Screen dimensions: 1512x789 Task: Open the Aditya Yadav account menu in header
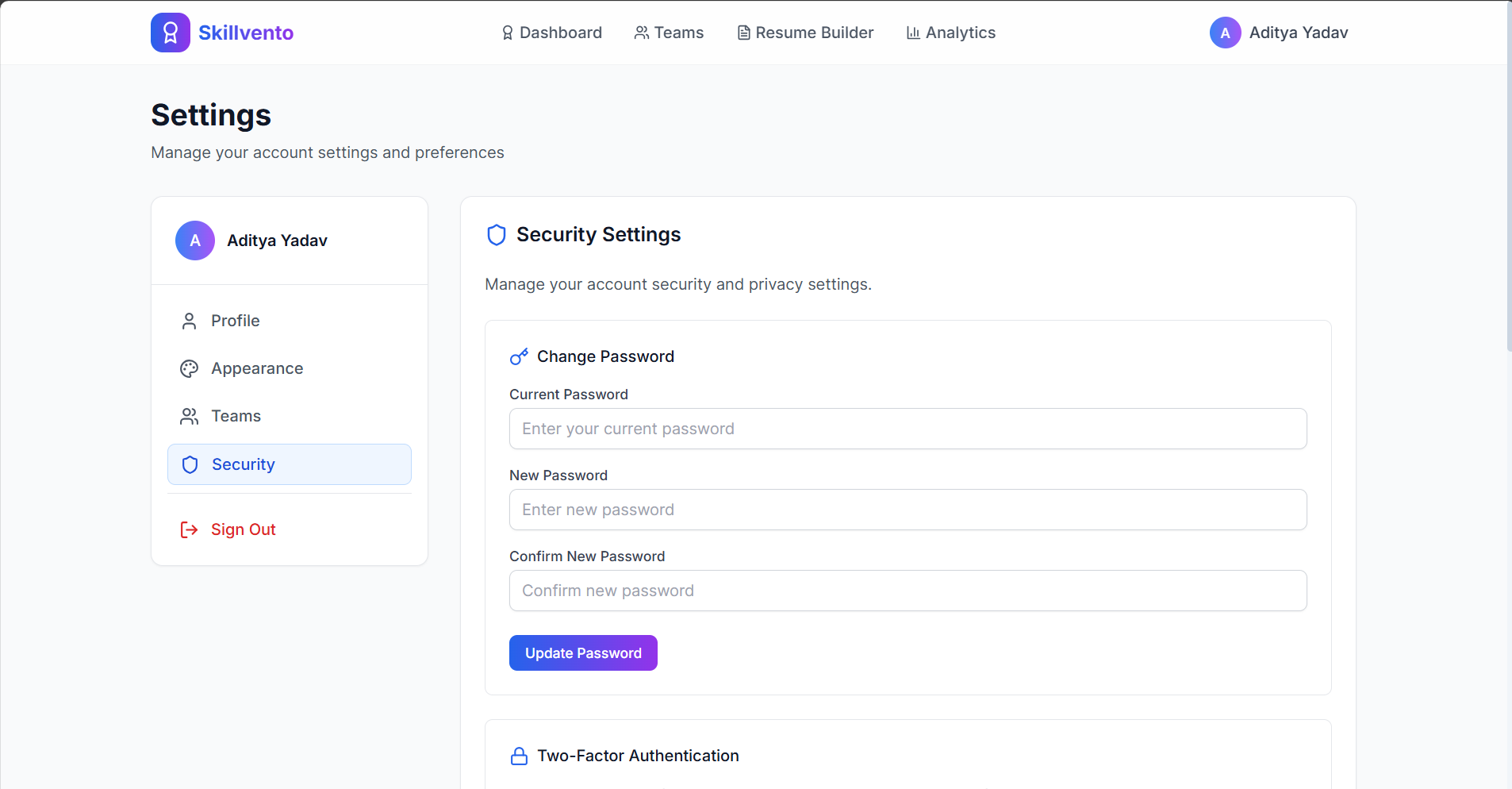pos(1279,33)
